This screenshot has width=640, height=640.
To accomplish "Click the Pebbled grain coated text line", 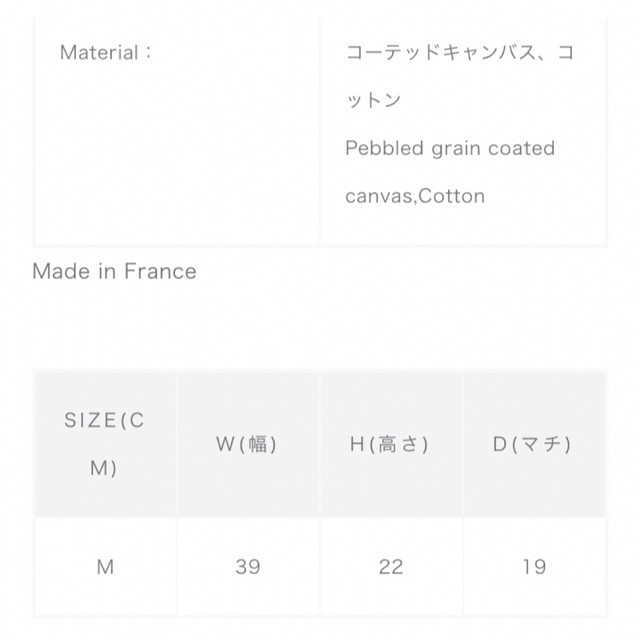I will pos(450,148).
